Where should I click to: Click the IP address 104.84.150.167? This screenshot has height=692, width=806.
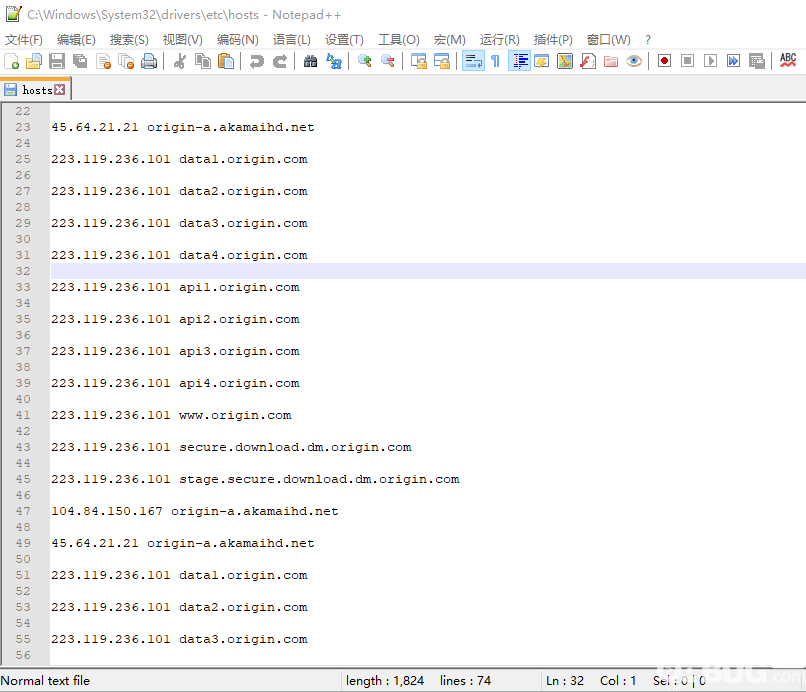pos(107,511)
